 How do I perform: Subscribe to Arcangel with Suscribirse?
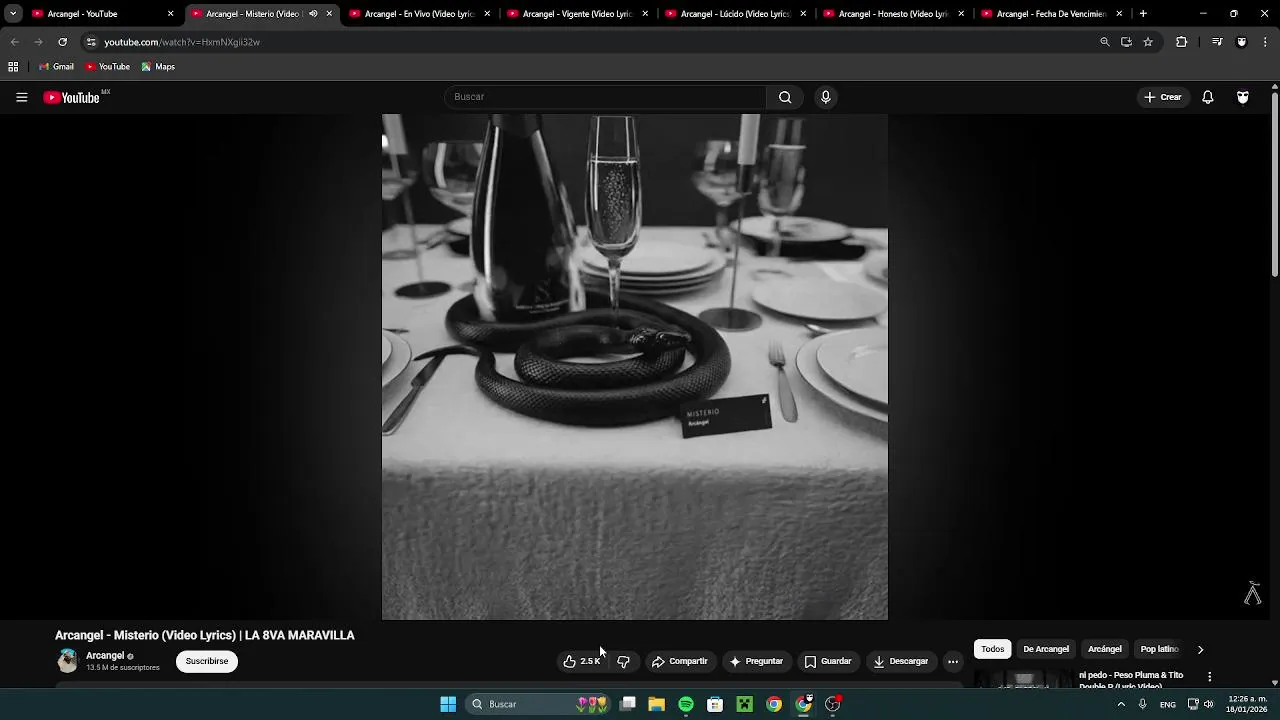(x=207, y=661)
